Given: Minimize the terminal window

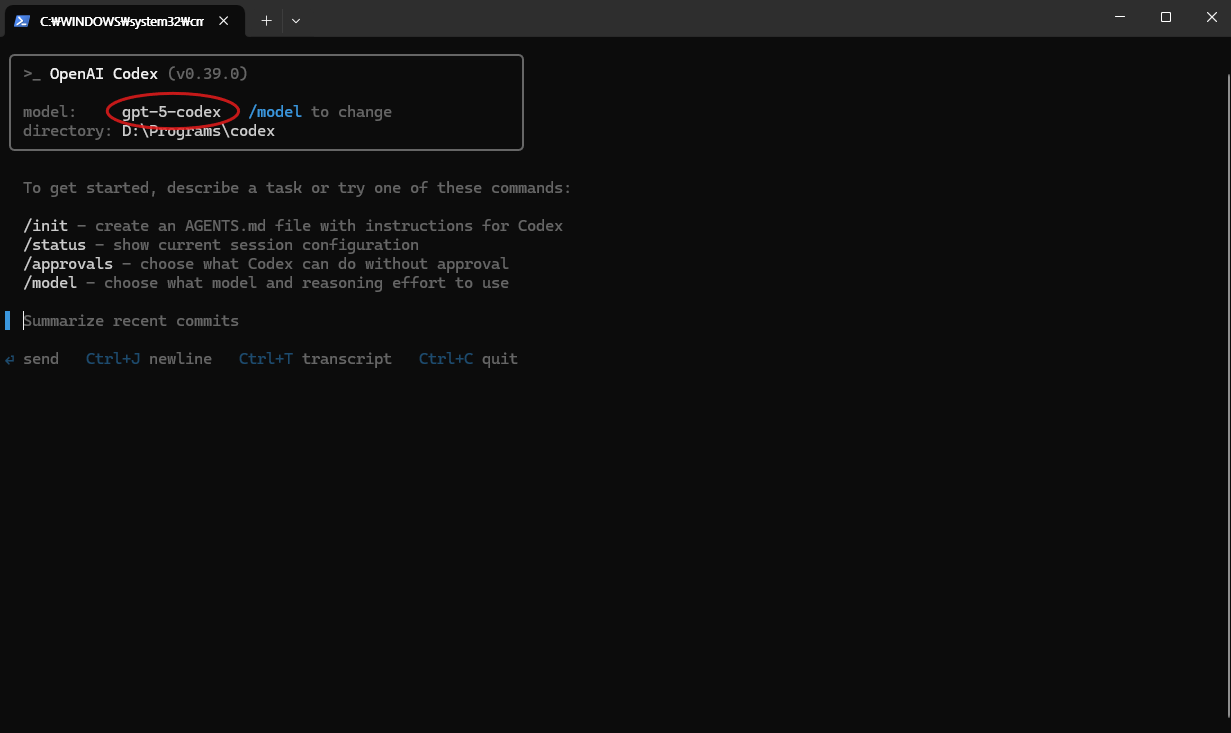Looking at the screenshot, I should click(x=1119, y=18).
